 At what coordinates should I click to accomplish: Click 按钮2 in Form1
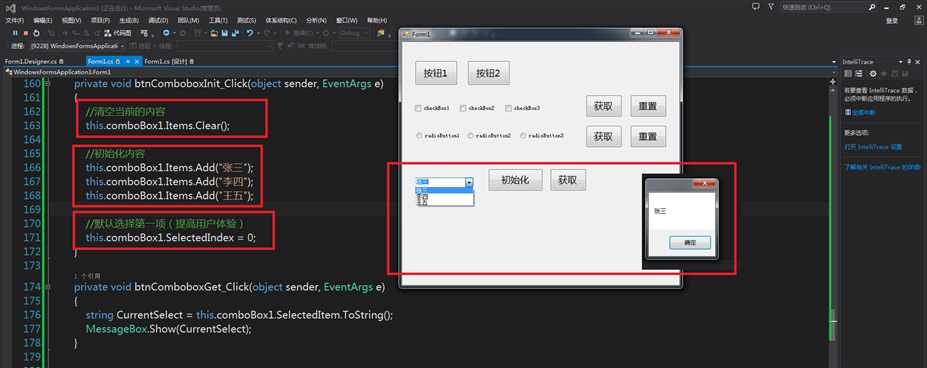489,73
